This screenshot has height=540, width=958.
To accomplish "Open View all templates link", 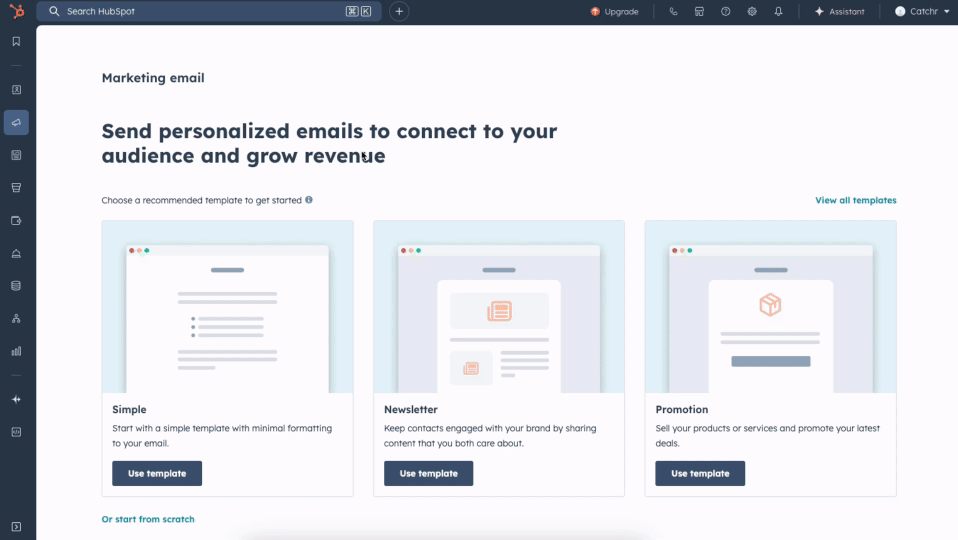I will point(855,200).
